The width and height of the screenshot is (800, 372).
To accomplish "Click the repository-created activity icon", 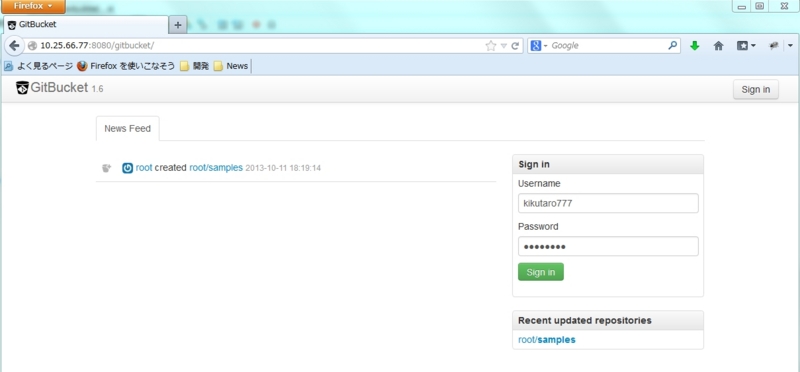I will click(x=106, y=168).
